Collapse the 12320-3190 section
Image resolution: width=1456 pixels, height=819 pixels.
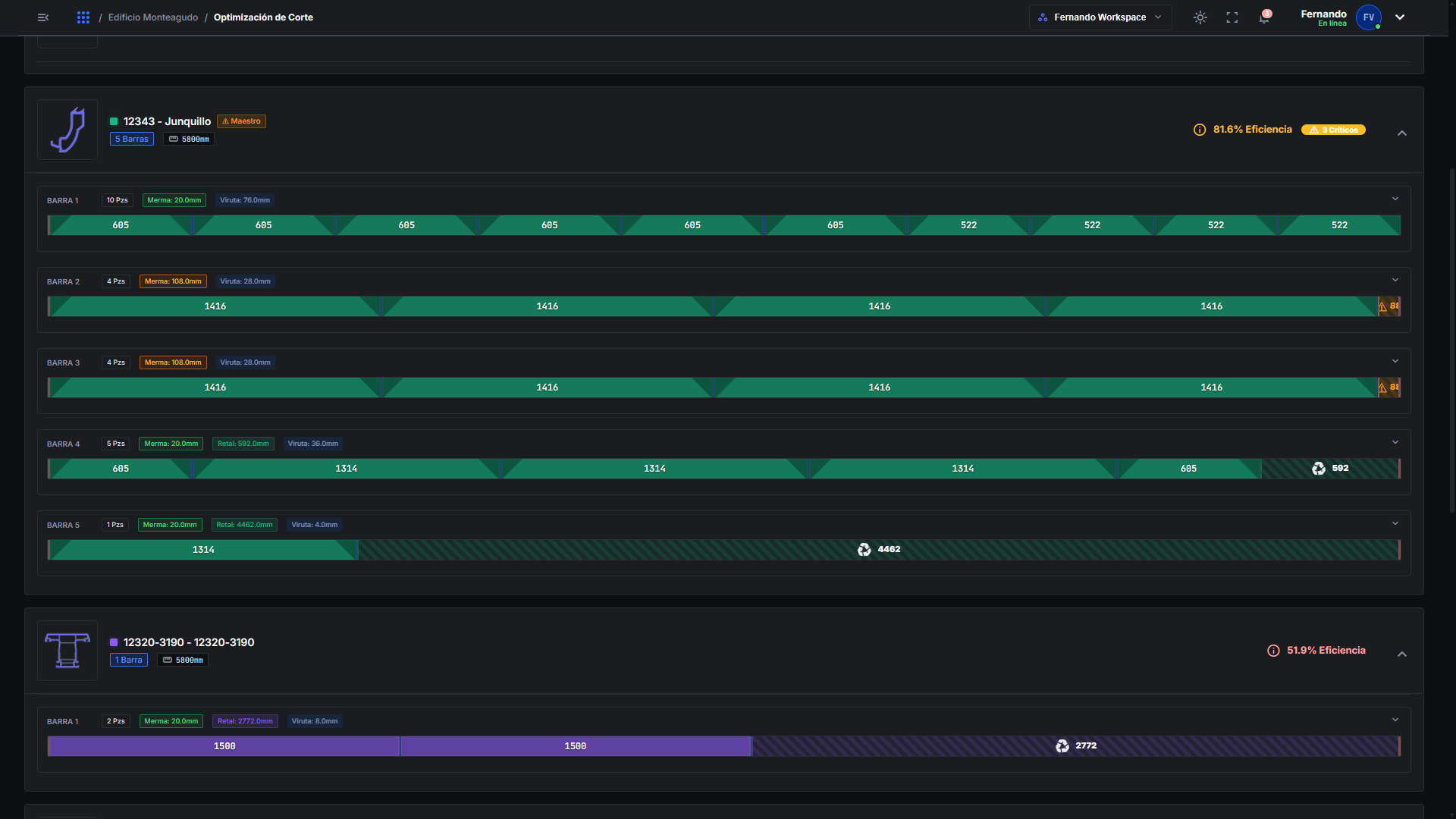click(x=1402, y=654)
